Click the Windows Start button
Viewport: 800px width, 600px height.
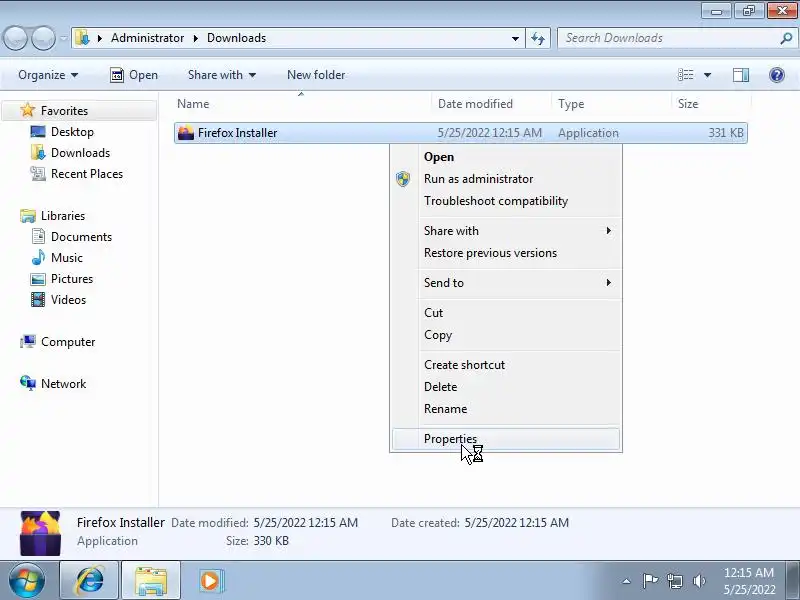click(x=26, y=581)
